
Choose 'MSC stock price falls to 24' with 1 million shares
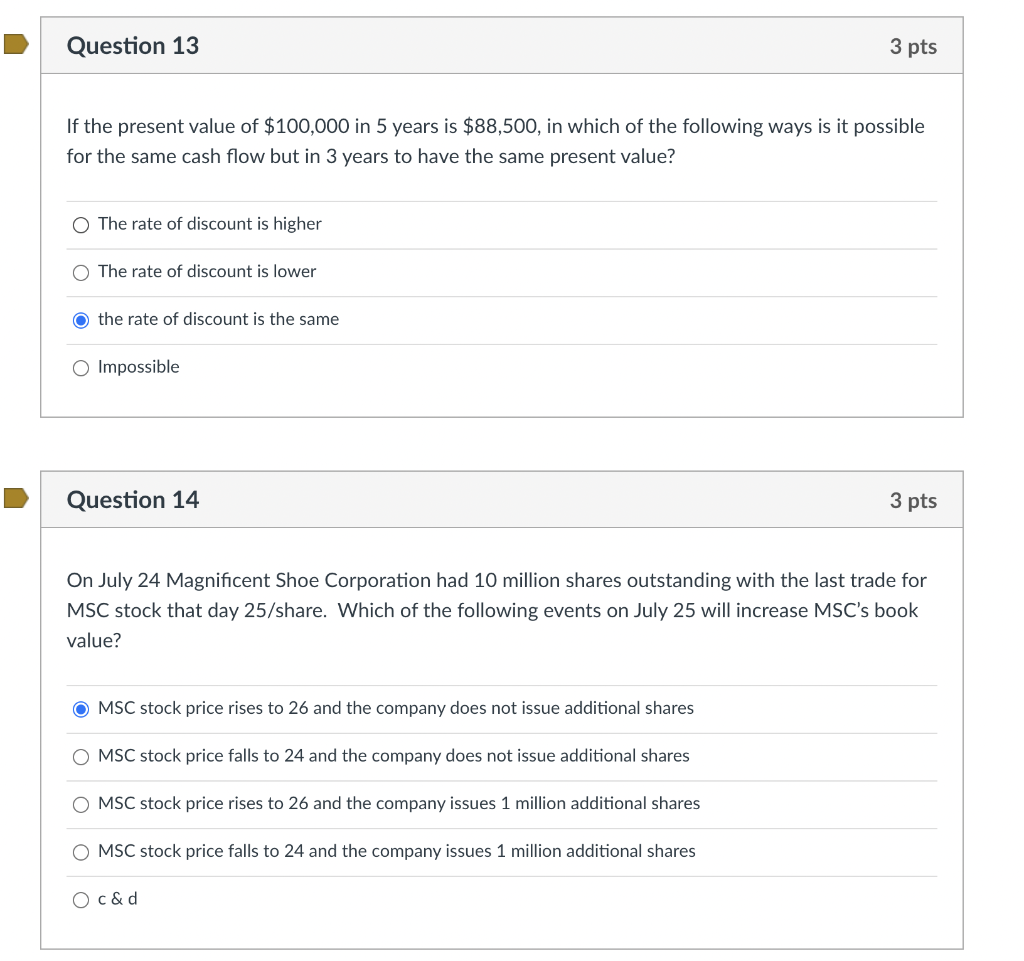[80, 851]
